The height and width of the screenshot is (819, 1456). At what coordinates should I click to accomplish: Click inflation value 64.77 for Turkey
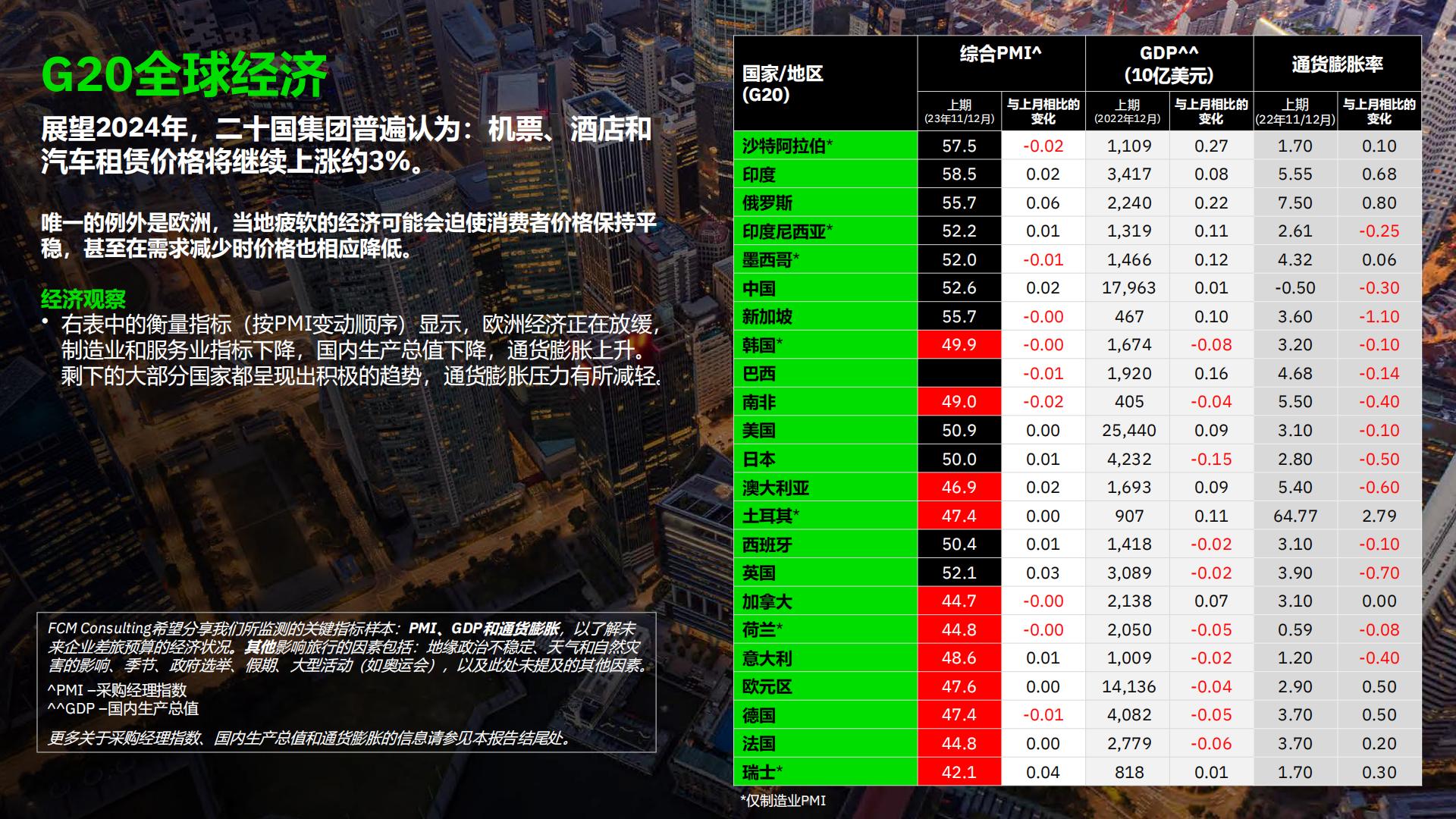[x=1295, y=516]
